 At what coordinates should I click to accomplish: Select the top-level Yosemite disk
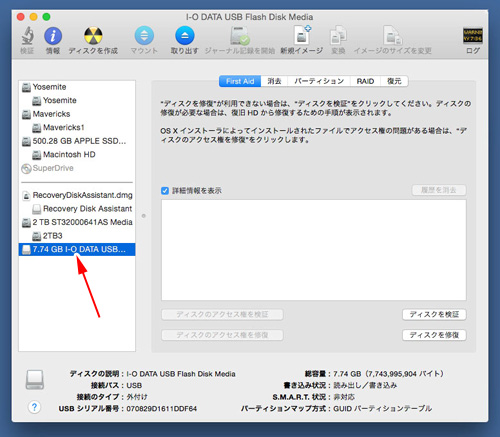[77, 87]
